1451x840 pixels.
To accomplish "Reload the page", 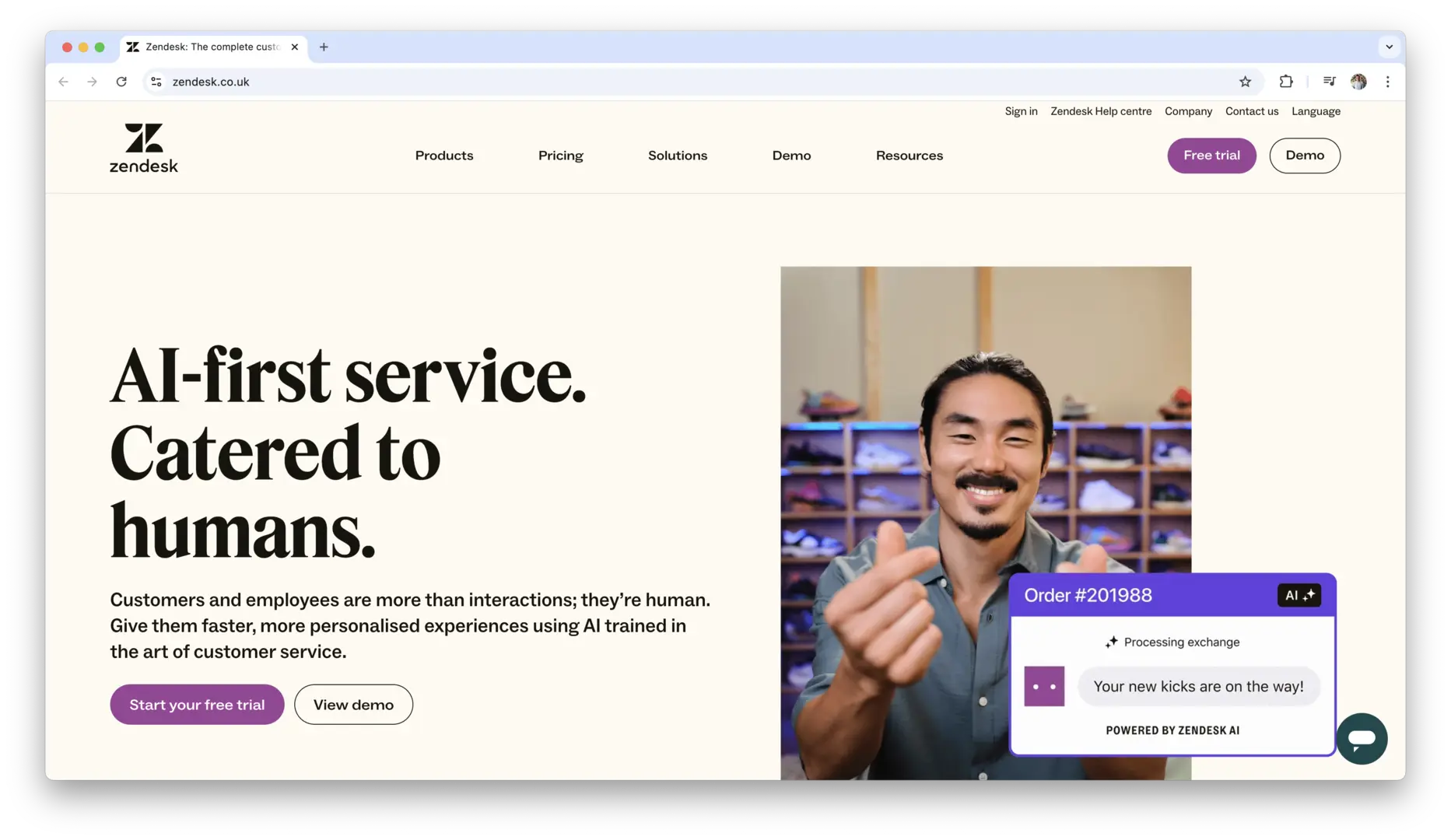I will tap(121, 82).
